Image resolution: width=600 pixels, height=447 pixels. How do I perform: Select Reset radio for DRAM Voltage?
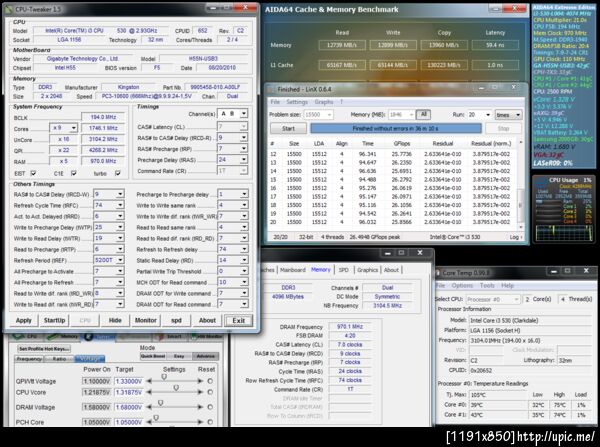pos(210,407)
